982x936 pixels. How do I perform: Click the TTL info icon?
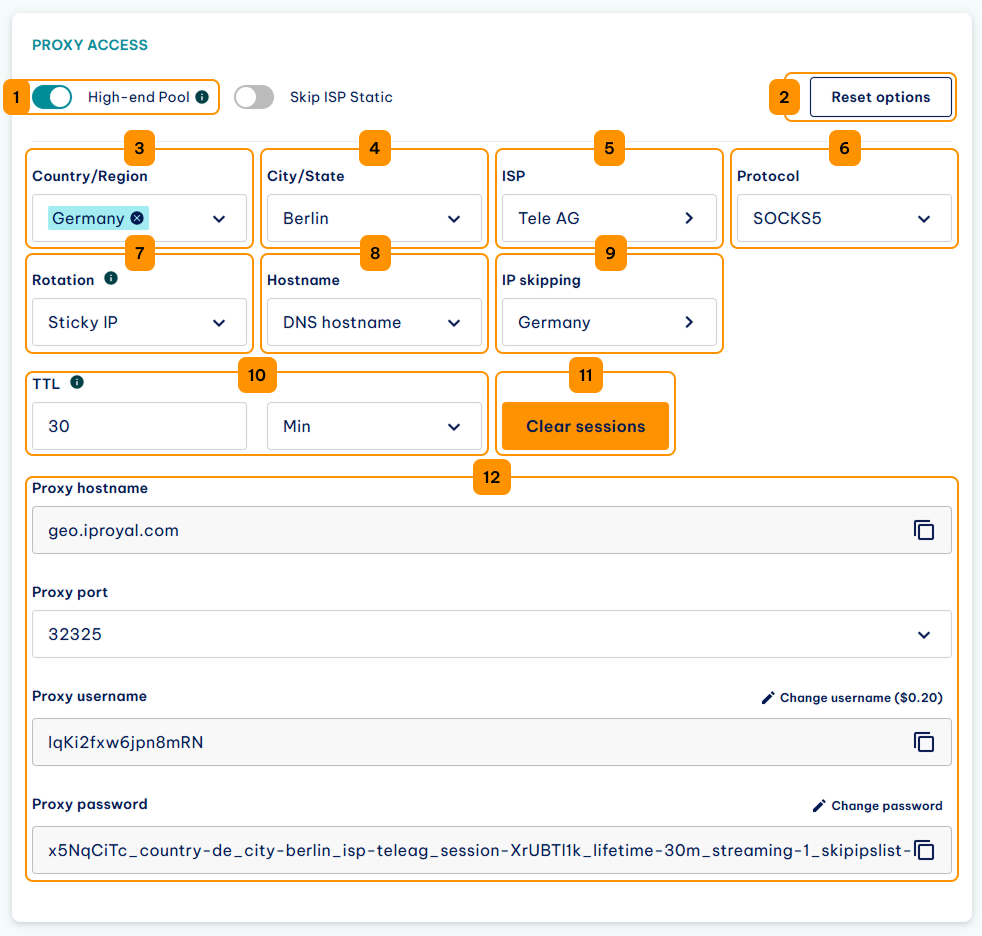coord(77,382)
